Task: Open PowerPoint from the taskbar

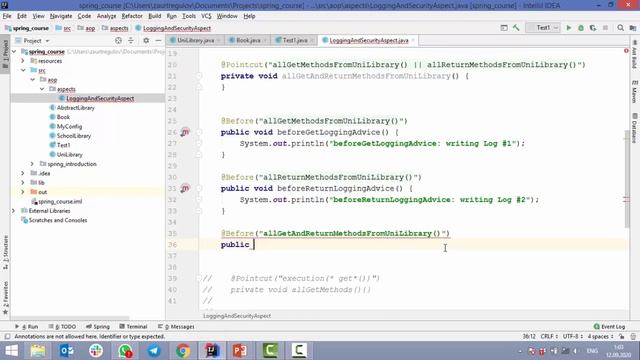Action: click(240, 351)
